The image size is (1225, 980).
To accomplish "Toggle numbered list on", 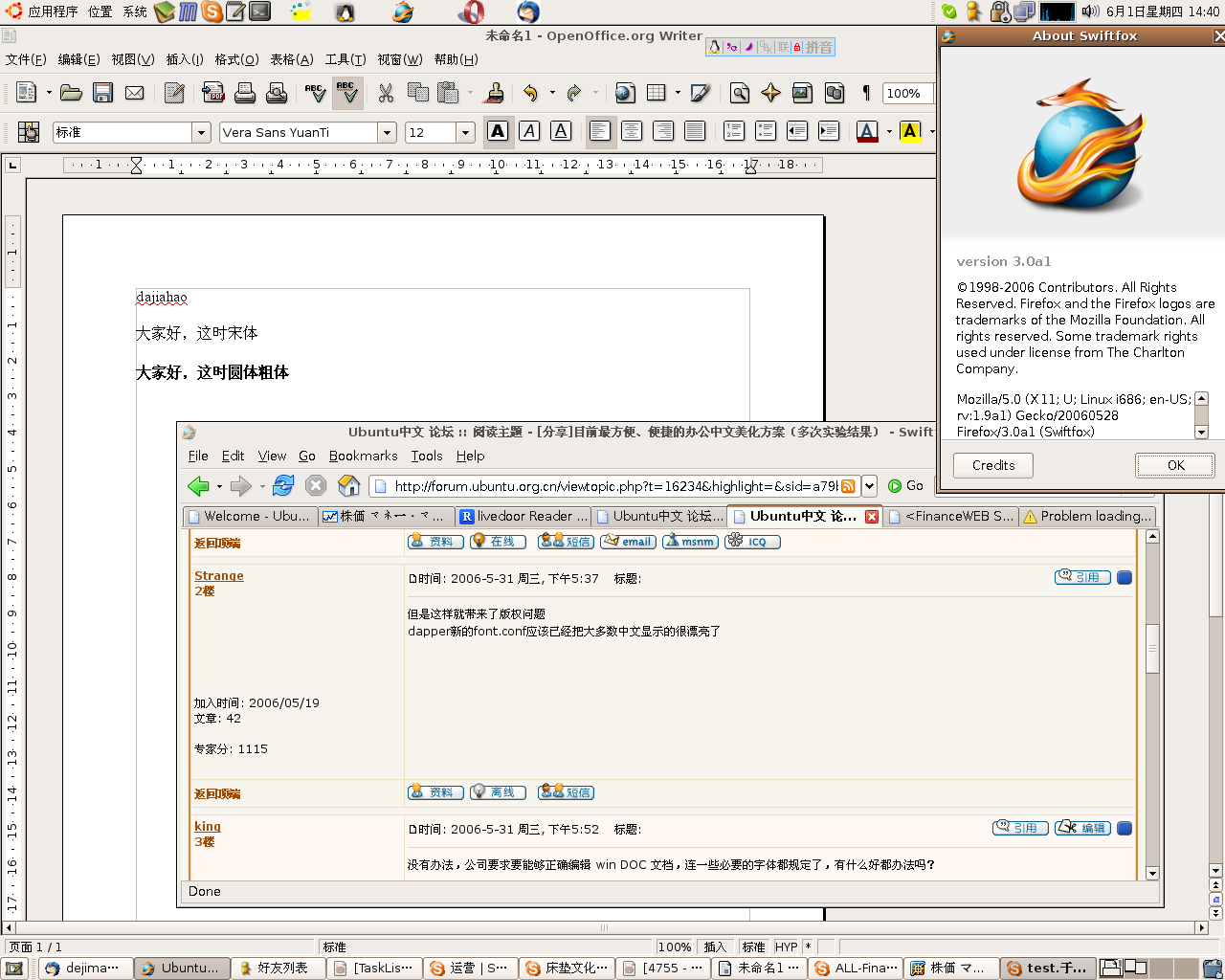I will click(734, 131).
